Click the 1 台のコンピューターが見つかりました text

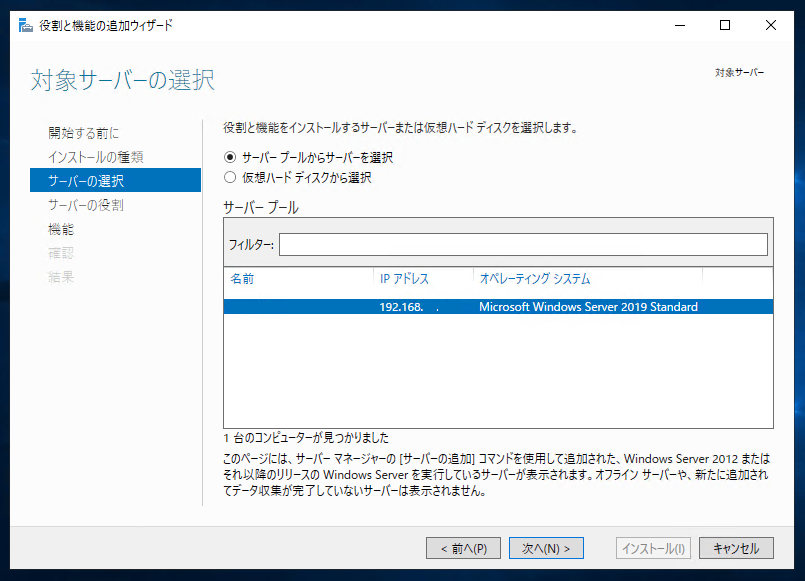tap(306, 438)
